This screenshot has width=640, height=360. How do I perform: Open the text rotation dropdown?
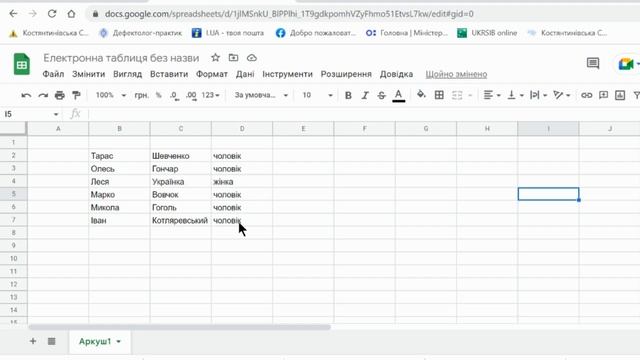click(561, 95)
